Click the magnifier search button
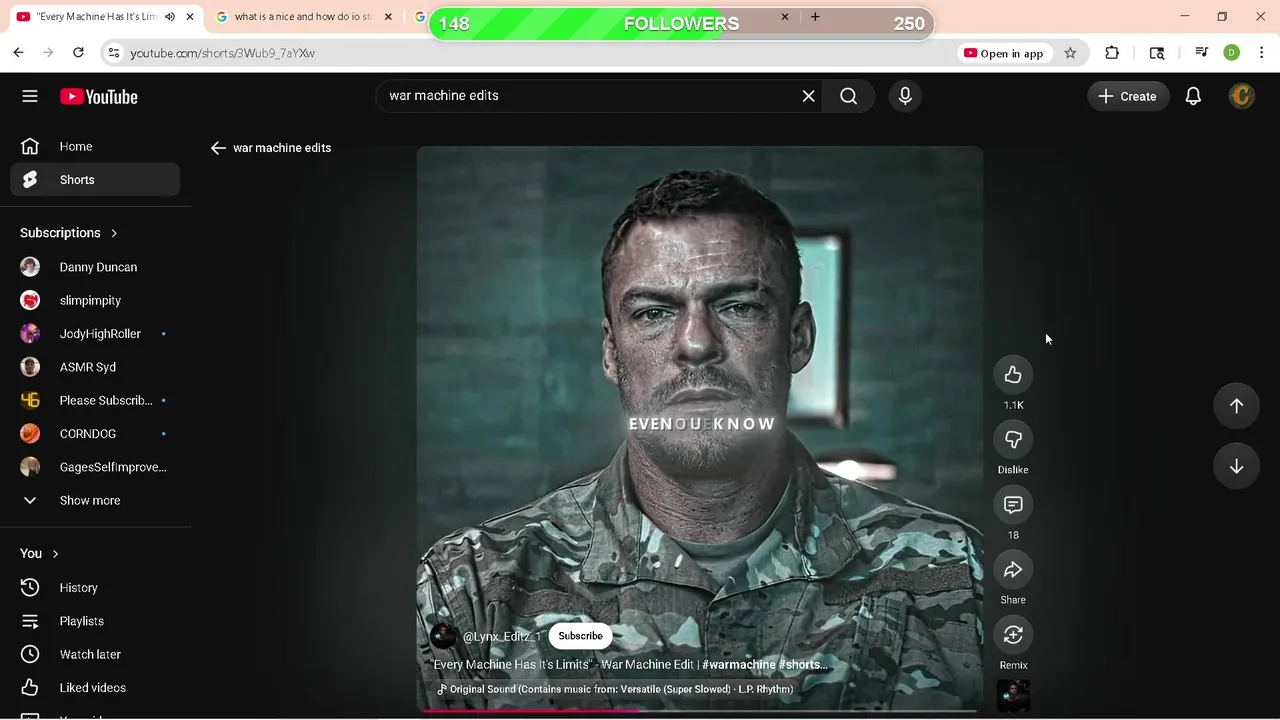Screen dimensions: 1280x720 (x=848, y=96)
